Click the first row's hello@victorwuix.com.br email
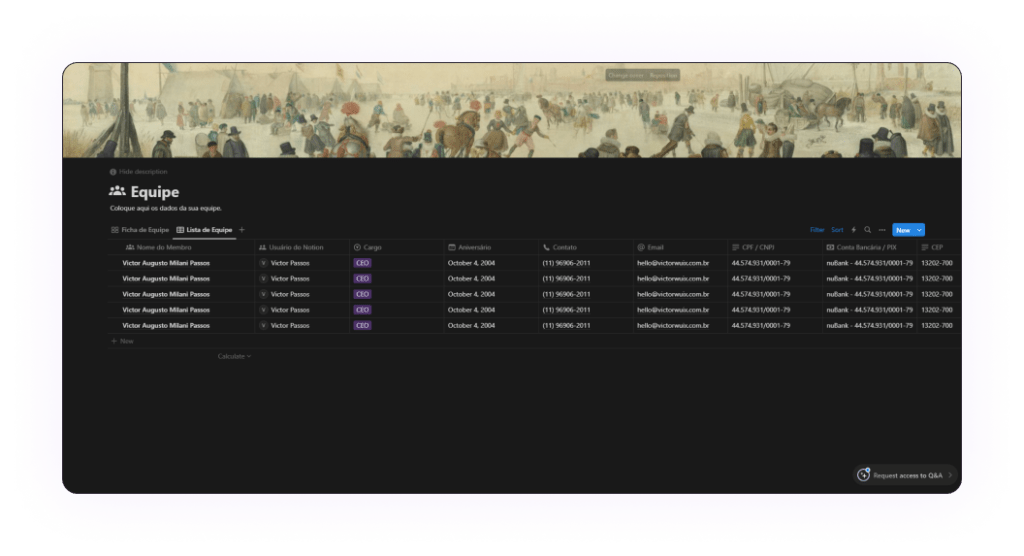Viewport: 1024px width, 556px height. (x=673, y=263)
